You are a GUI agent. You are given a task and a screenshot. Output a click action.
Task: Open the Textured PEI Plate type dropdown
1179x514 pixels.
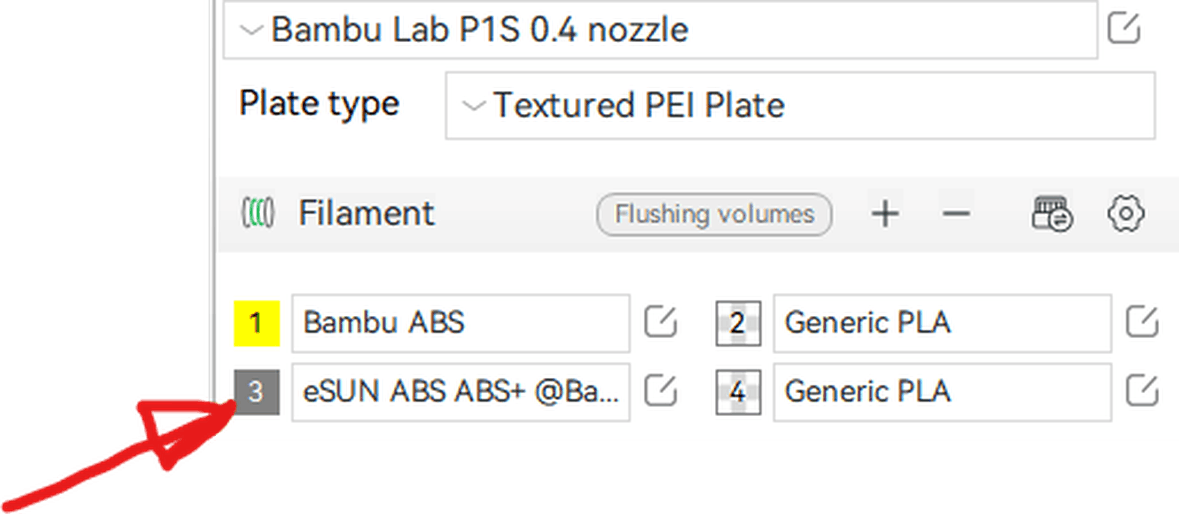800,105
